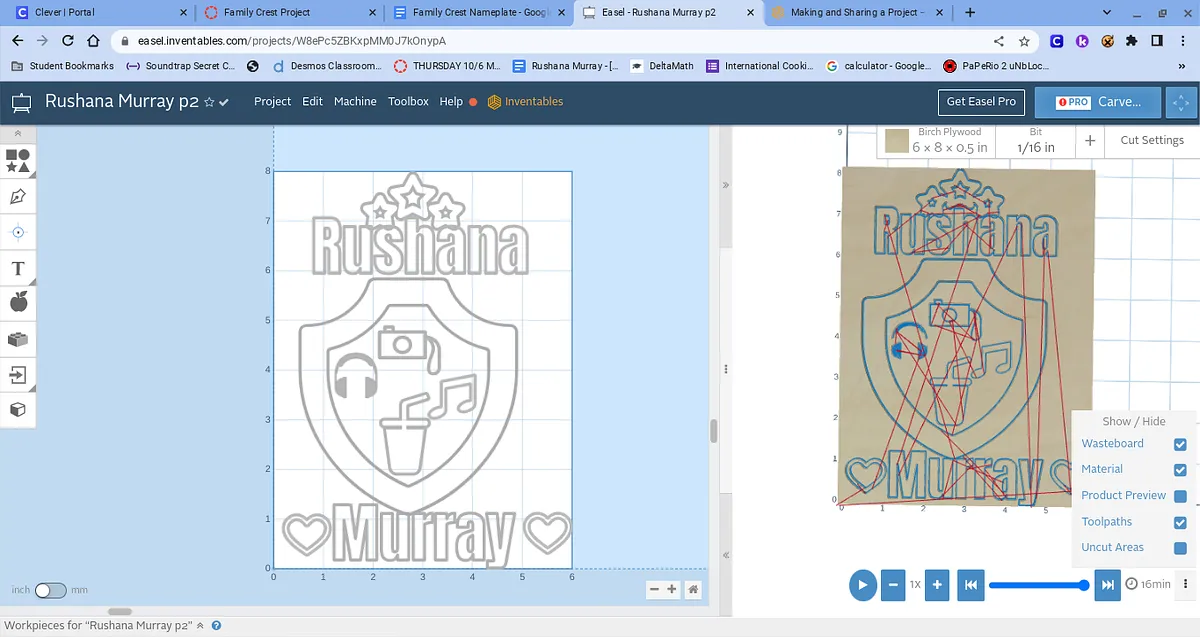This screenshot has width=1200, height=637.
Task: Uncheck the Wasteboard checkbox
Action: pyautogui.click(x=1180, y=444)
